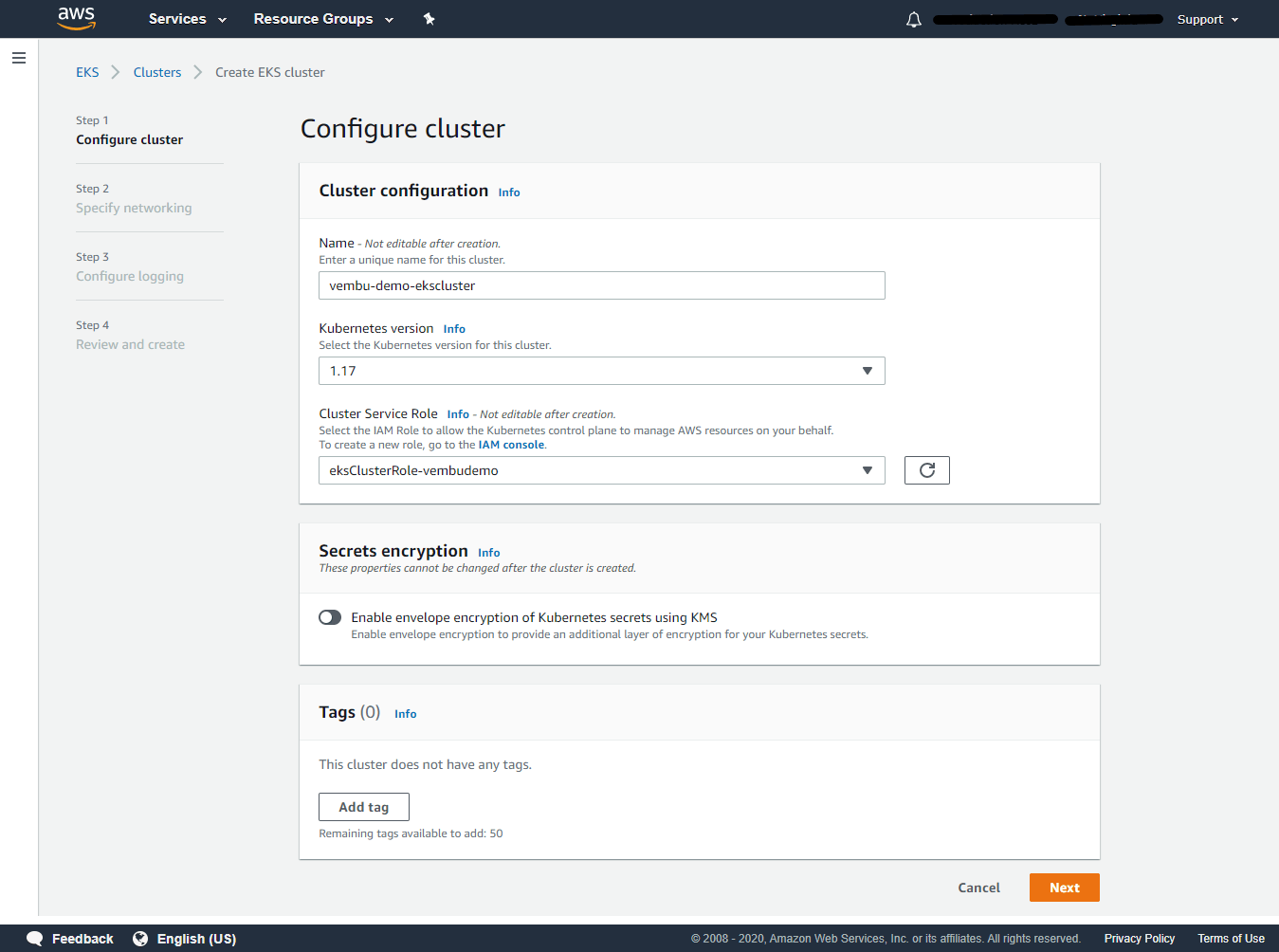Click the AWS logo home icon

(77, 18)
